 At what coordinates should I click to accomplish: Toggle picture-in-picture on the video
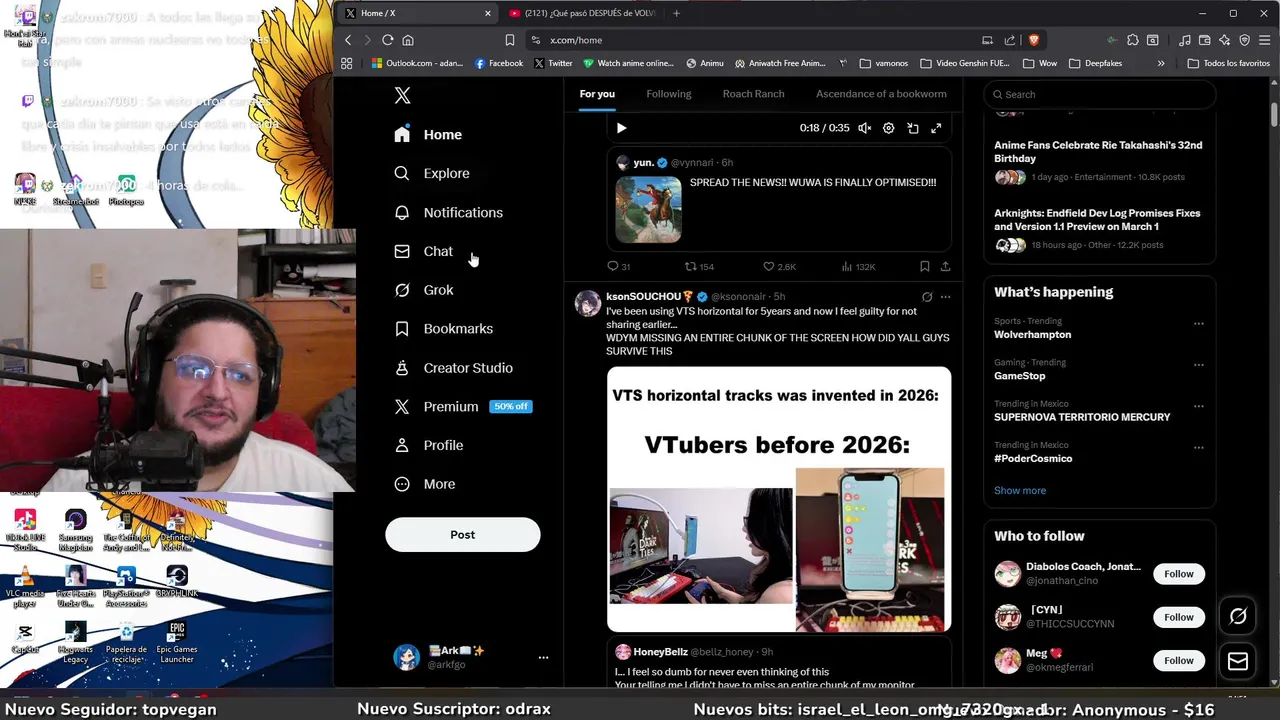click(x=912, y=128)
